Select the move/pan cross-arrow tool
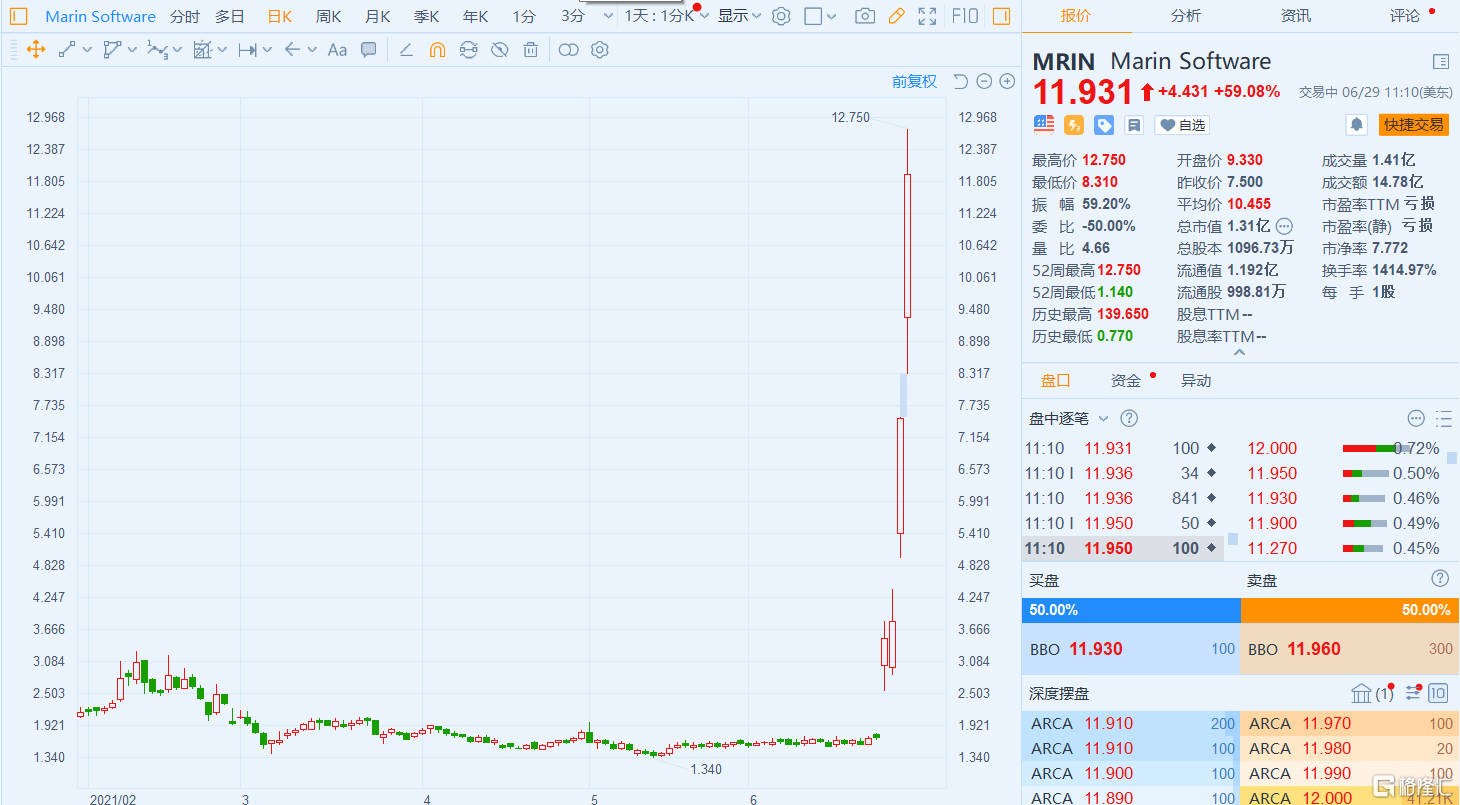 [x=36, y=50]
